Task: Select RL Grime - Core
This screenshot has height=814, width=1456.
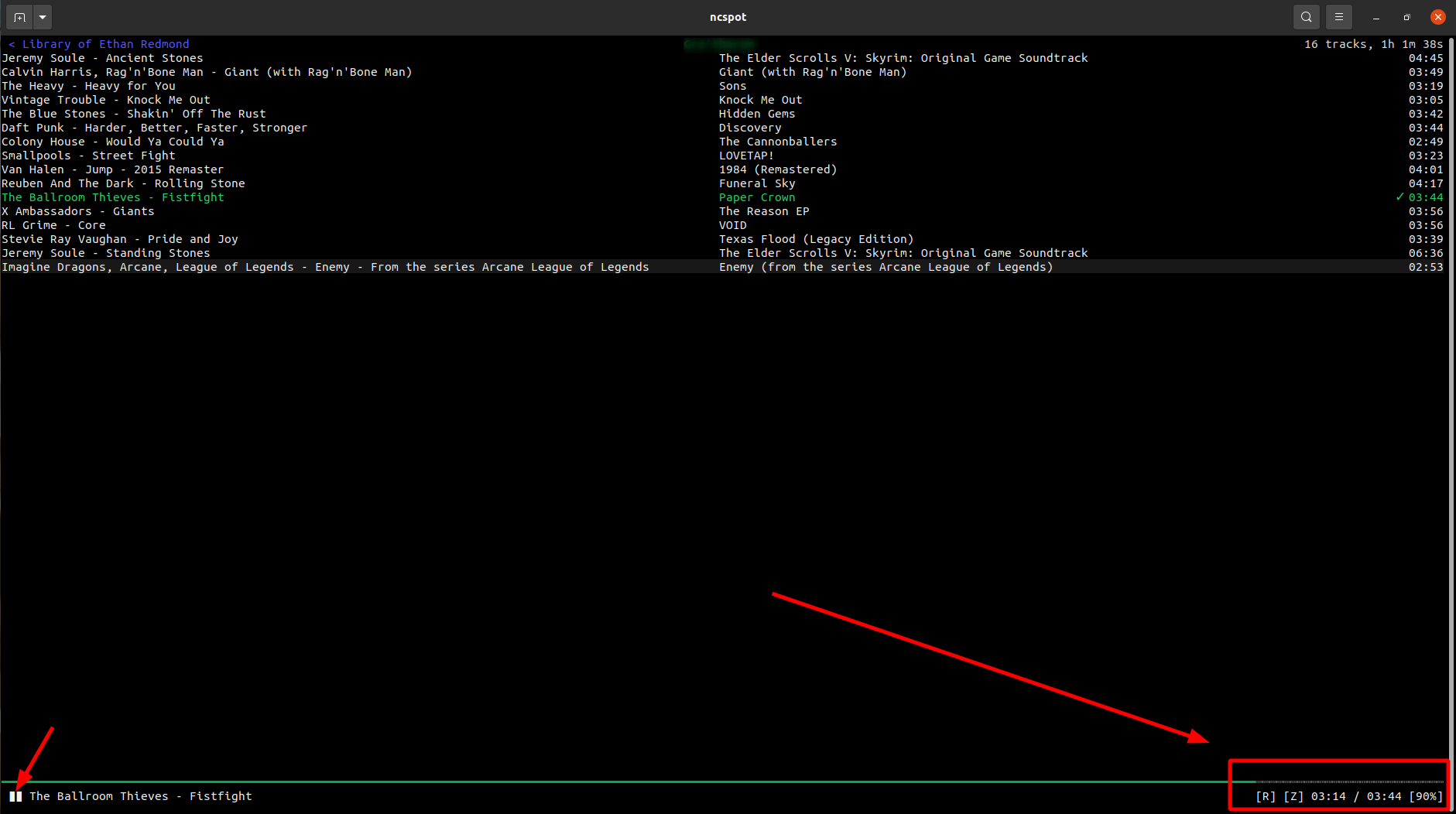Action: [x=722, y=225]
